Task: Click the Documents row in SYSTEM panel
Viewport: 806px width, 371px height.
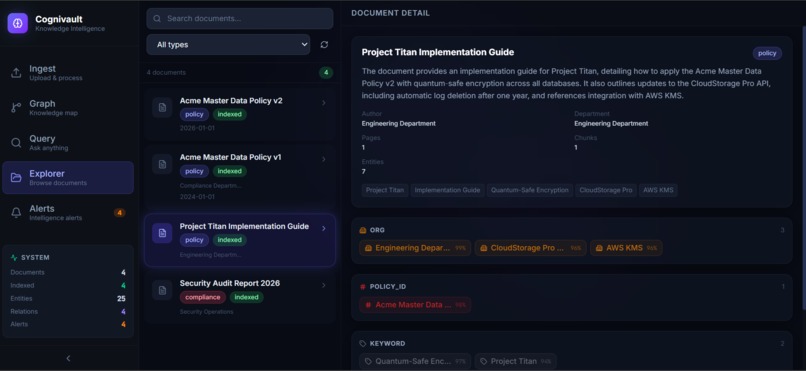Action: pyautogui.click(x=68, y=272)
